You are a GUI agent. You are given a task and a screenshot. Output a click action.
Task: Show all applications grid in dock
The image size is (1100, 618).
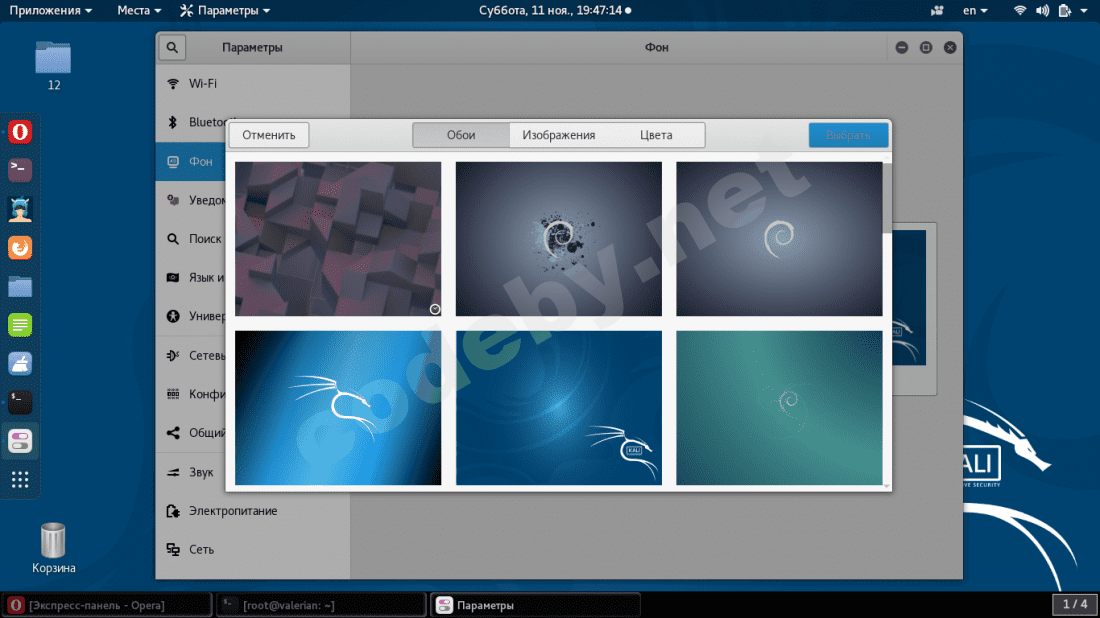(x=20, y=480)
